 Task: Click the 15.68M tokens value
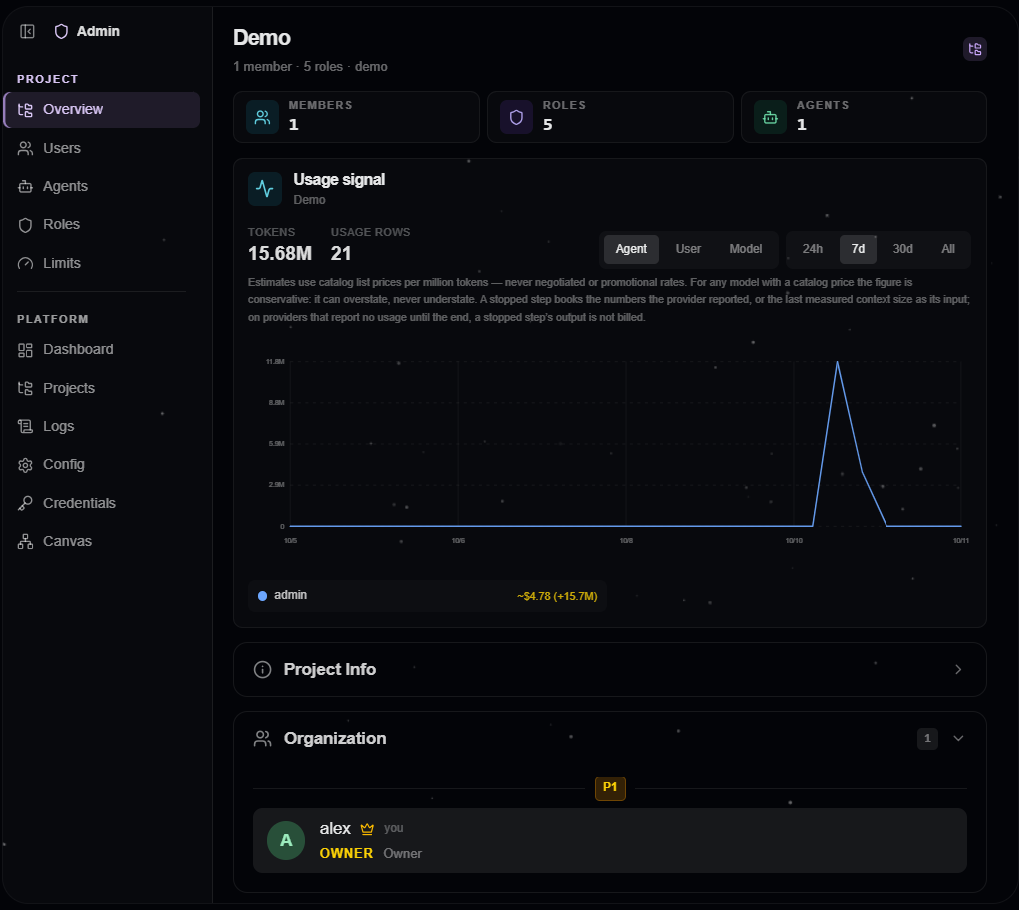tap(280, 254)
